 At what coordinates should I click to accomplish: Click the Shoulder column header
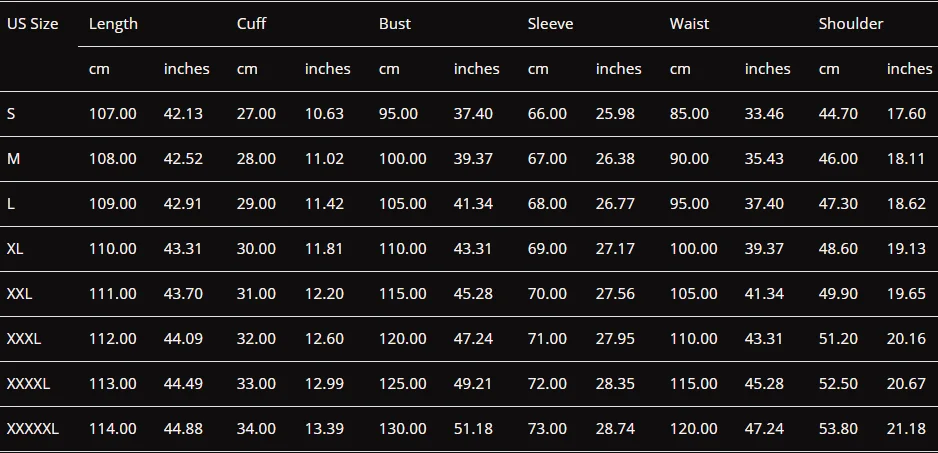[851, 24]
